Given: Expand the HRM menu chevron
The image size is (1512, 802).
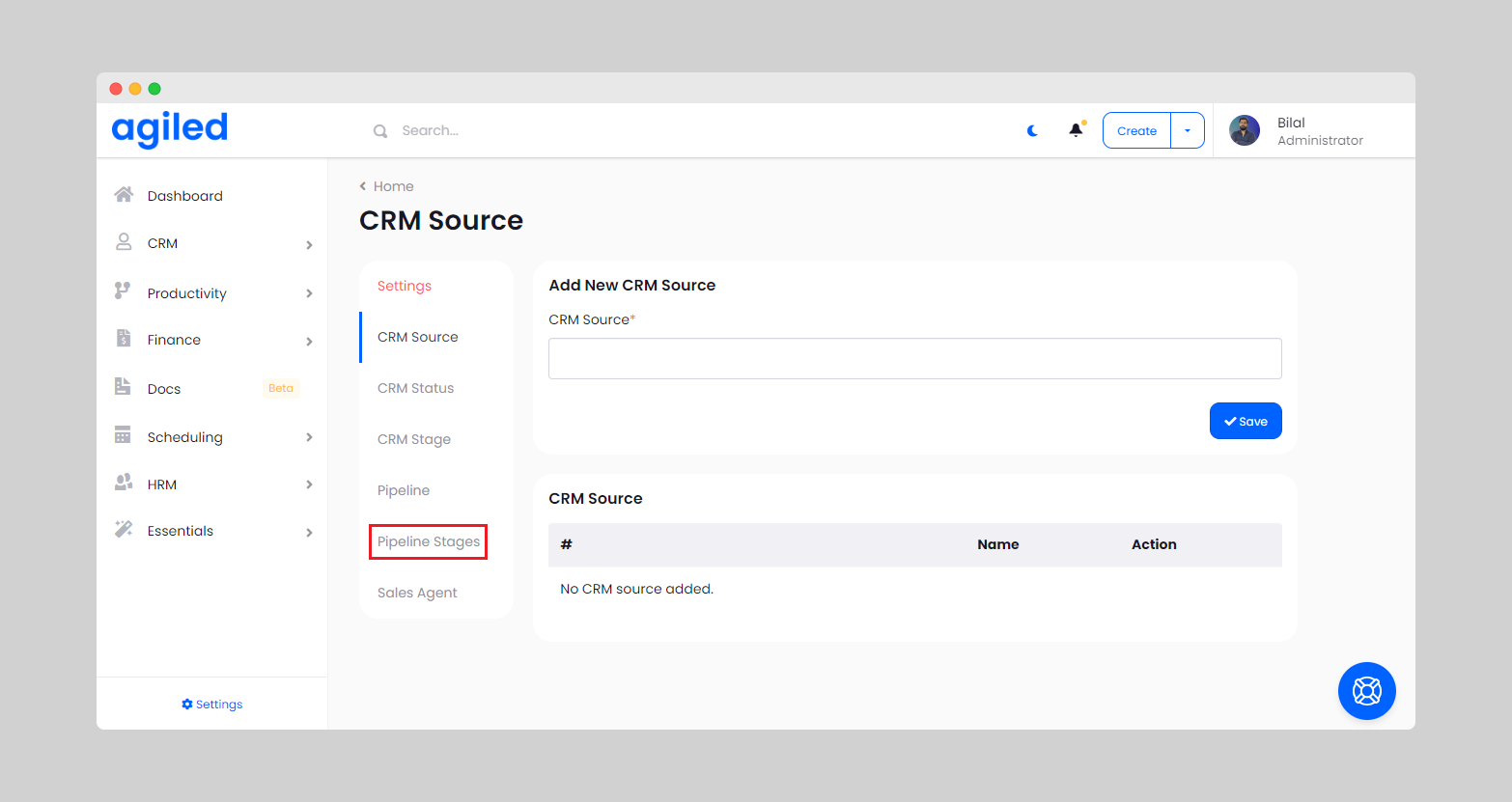Looking at the screenshot, I should click(x=309, y=484).
